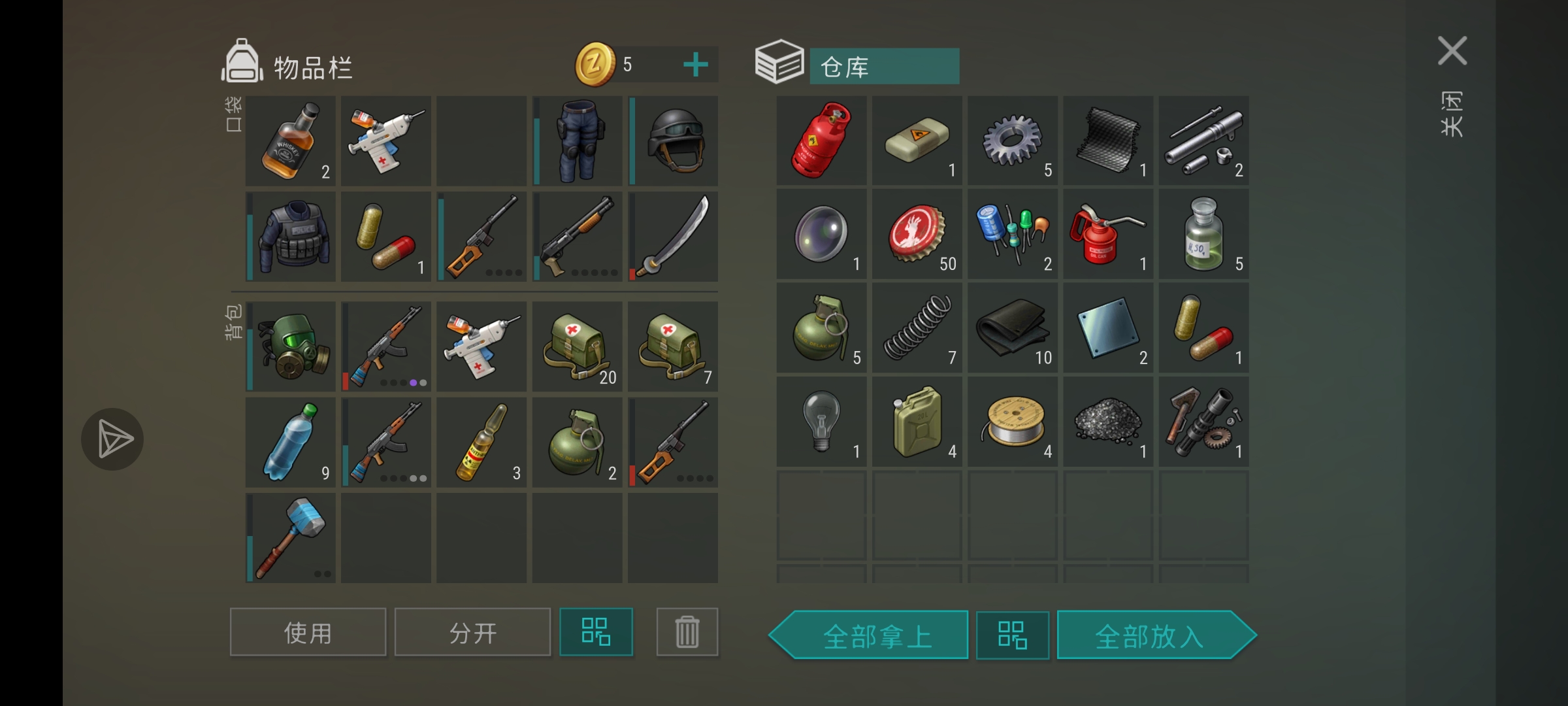Select the light bulb in storage
Screen dimensions: 1568x706
pyautogui.click(x=821, y=422)
